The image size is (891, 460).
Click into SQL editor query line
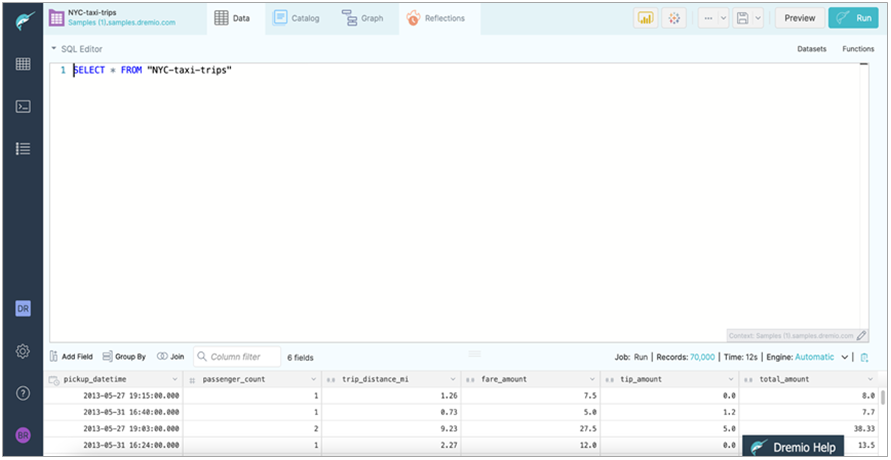tap(153, 71)
